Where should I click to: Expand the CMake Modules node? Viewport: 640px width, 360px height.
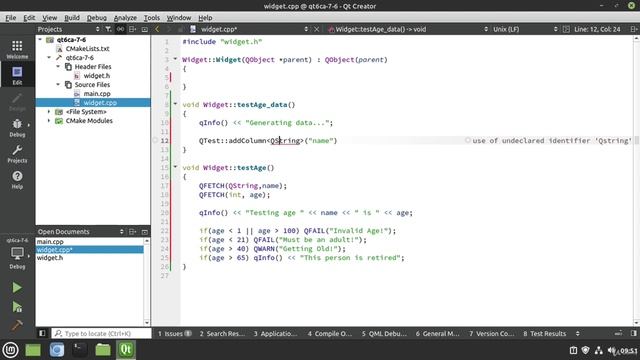click(49, 120)
